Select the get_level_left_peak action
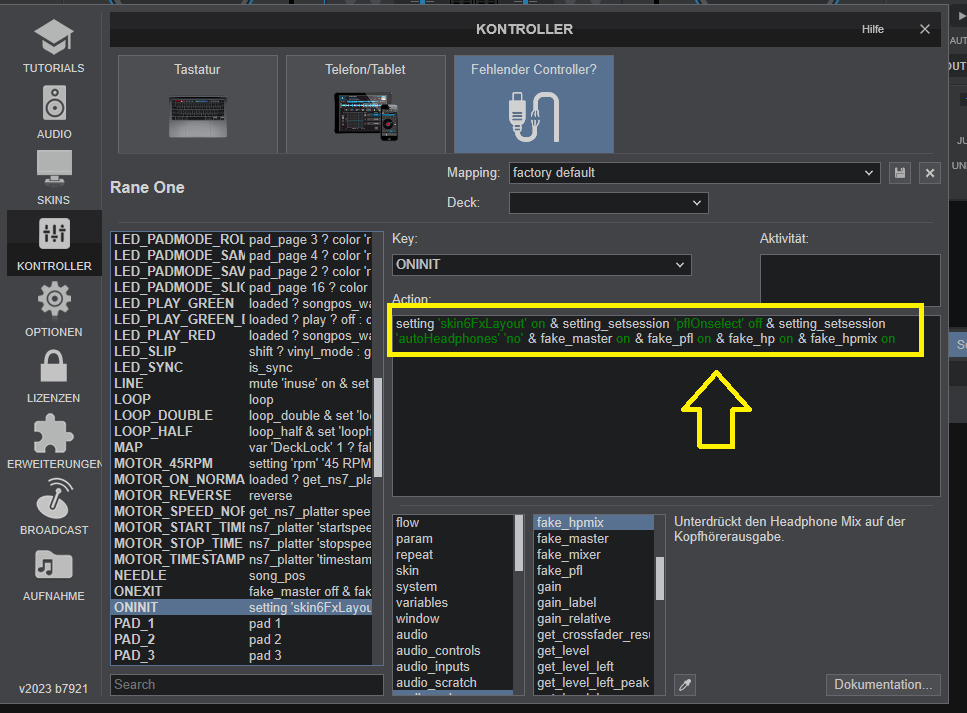The height and width of the screenshot is (713, 967). (594, 683)
